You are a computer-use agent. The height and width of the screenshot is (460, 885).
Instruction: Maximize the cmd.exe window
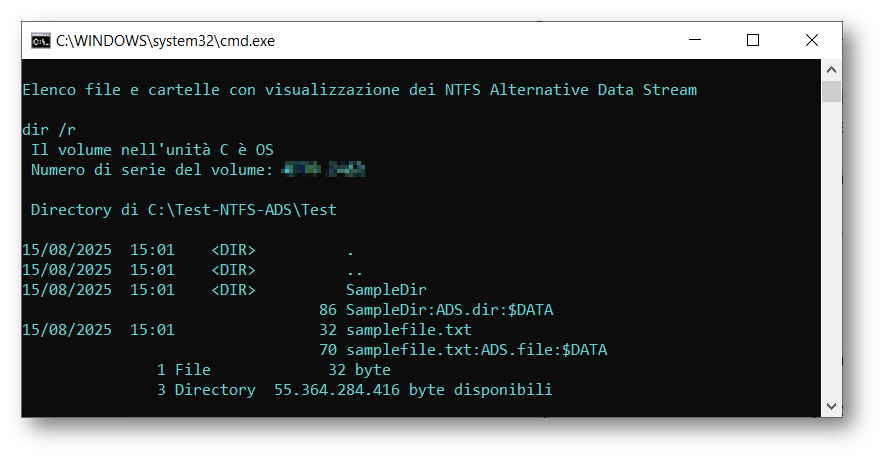tap(753, 41)
